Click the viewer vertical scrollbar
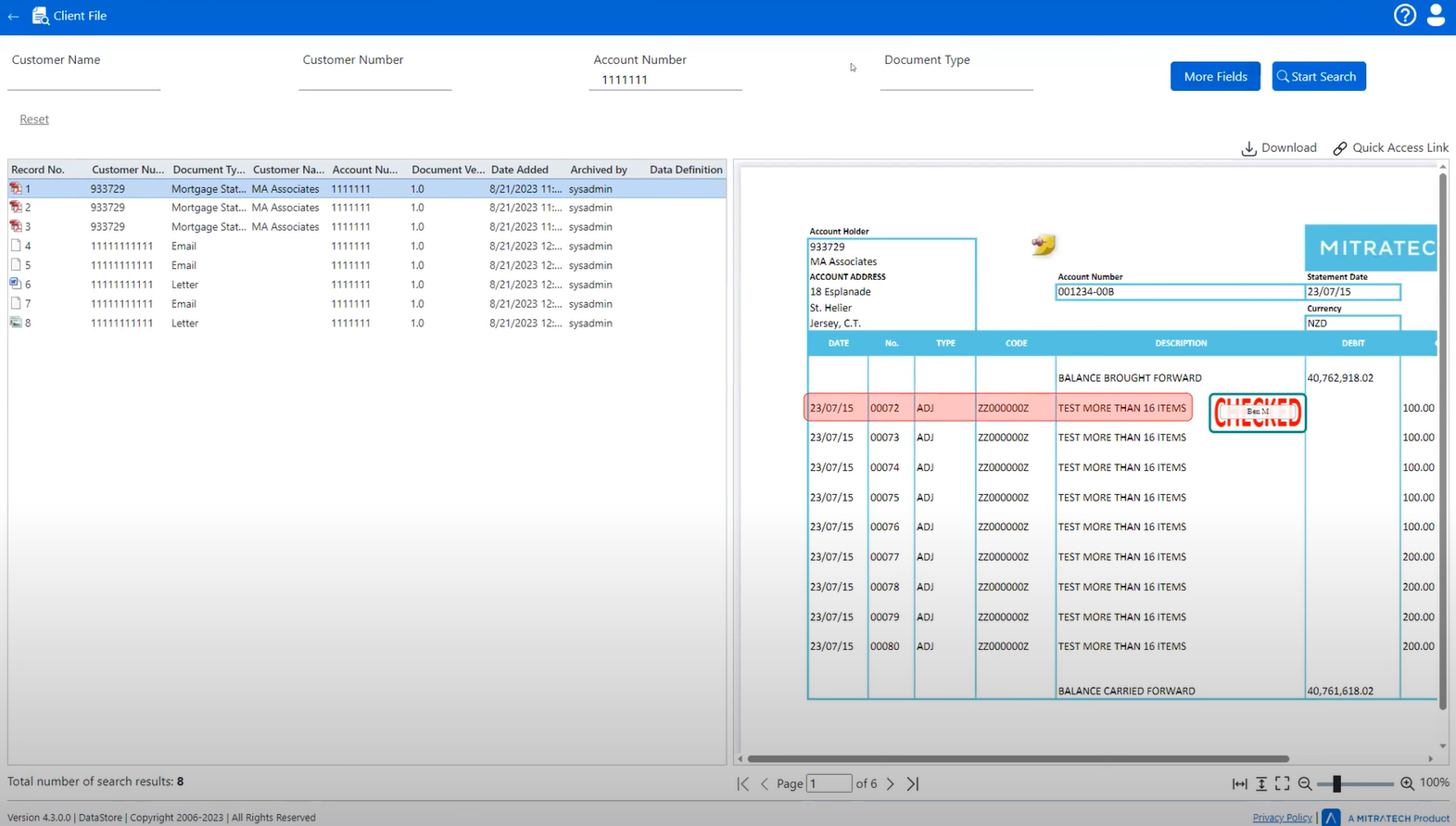Image resolution: width=1456 pixels, height=826 pixels. point(1443,440)
